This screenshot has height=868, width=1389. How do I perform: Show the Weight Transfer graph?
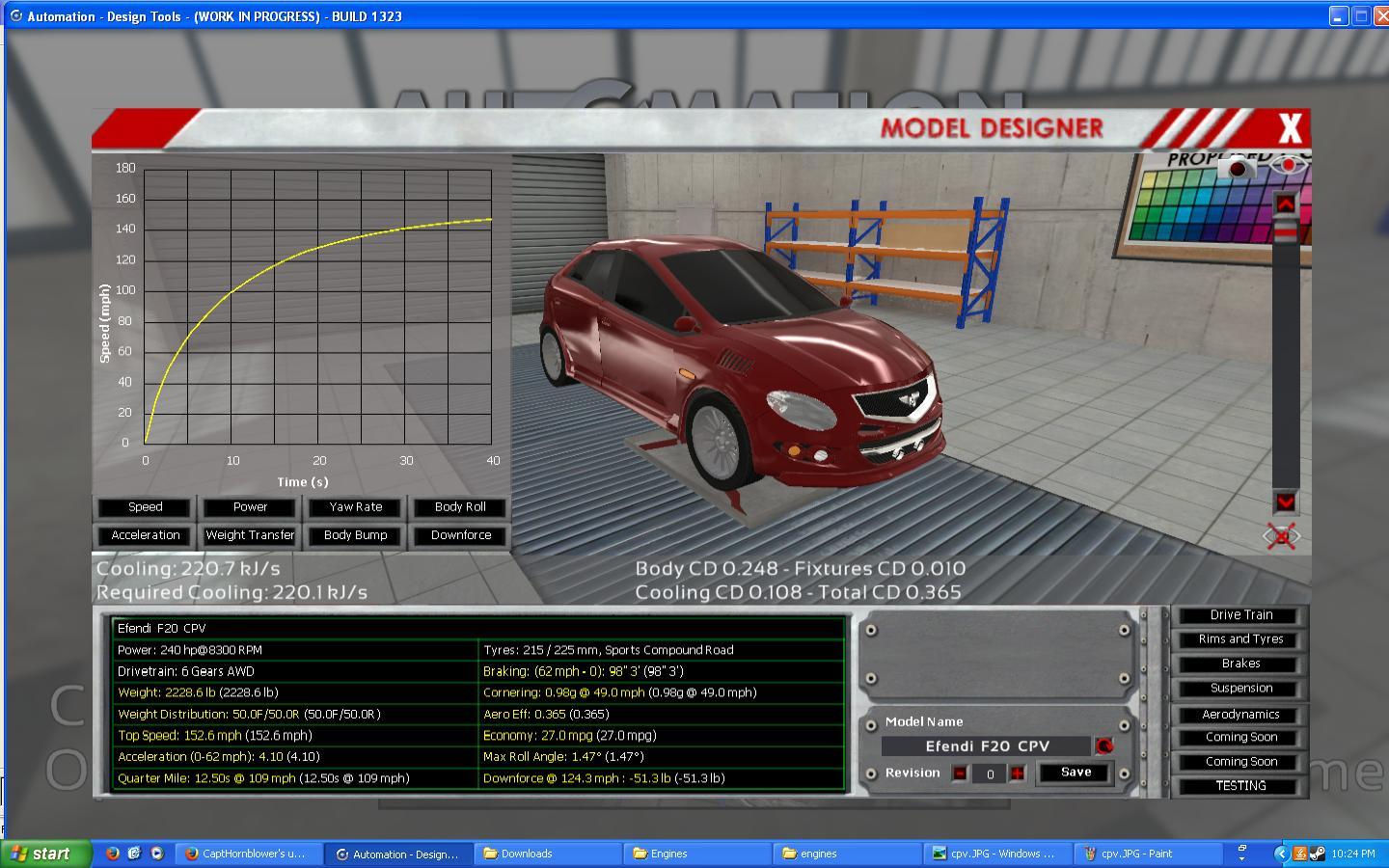point(250,535)
